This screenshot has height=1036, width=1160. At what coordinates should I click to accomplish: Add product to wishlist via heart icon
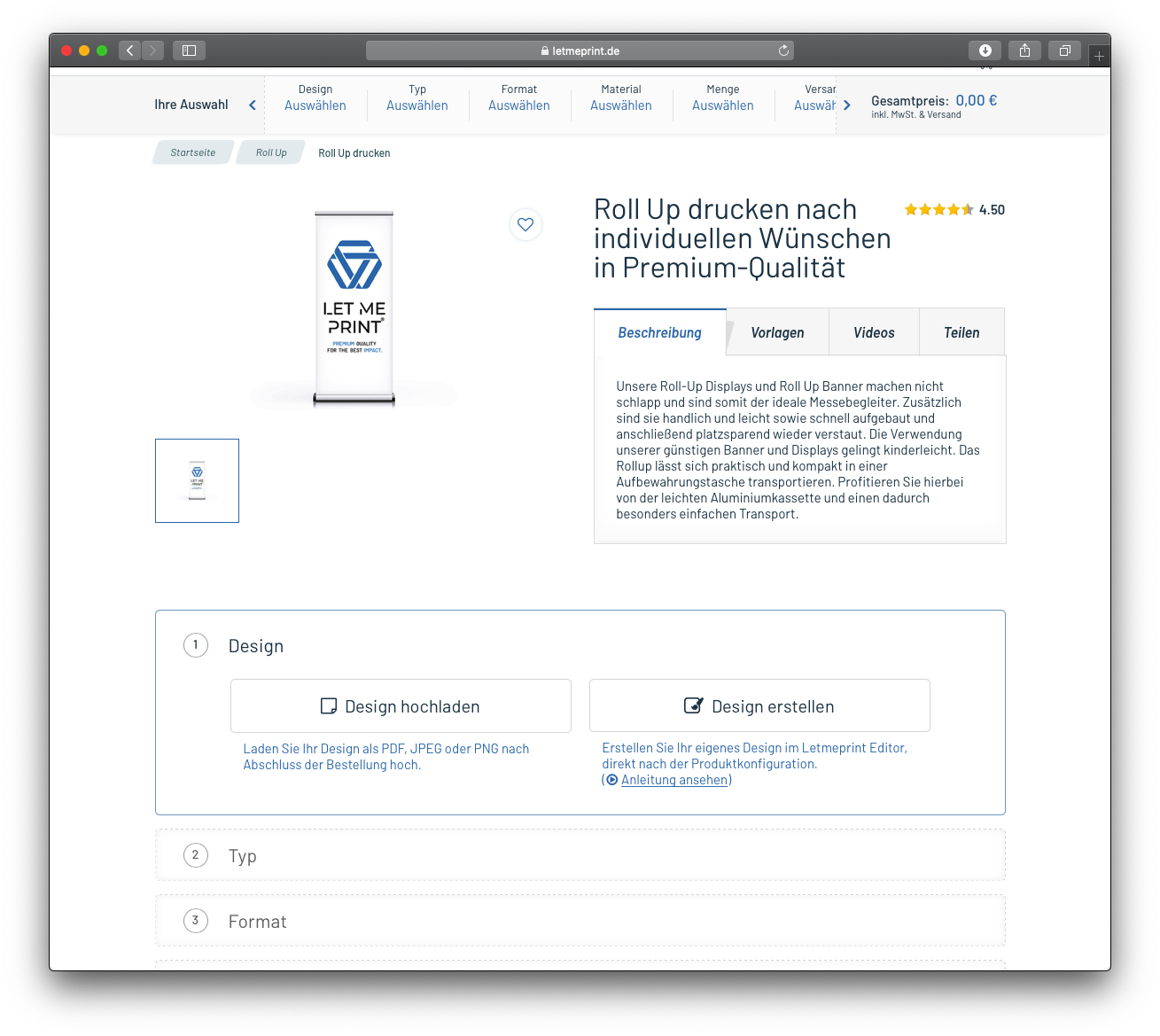[526, 224]
